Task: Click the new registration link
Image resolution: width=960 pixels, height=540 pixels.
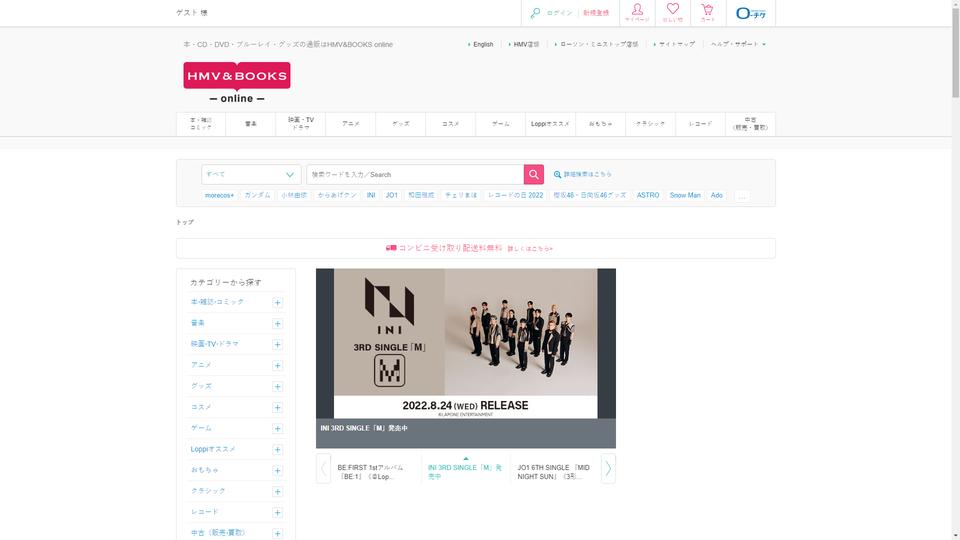Action: click(x=596, y=13)
